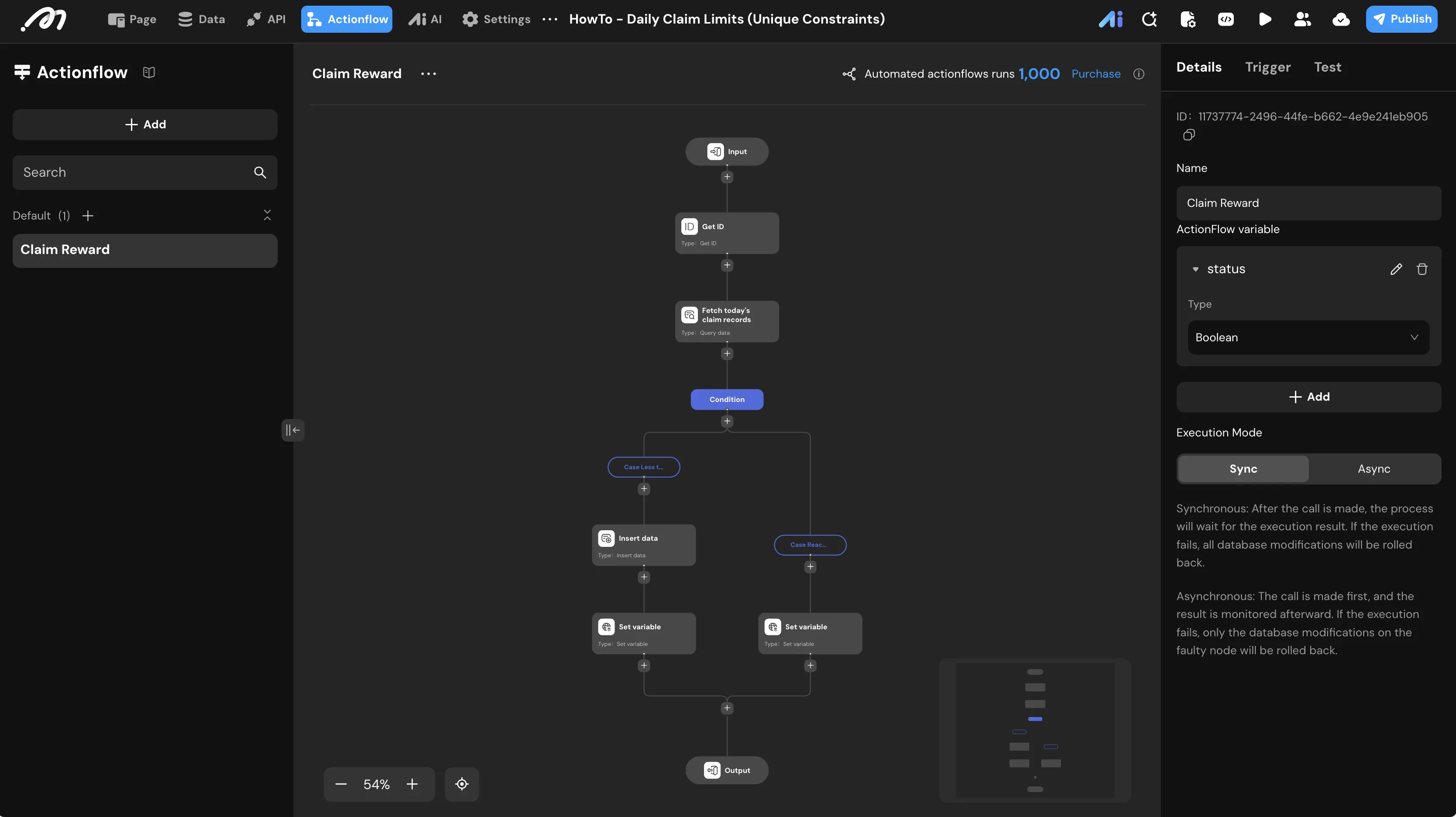Edit the Name field Claim Reward
This screenshot has height=817, width=1456.
[1308, 203]
